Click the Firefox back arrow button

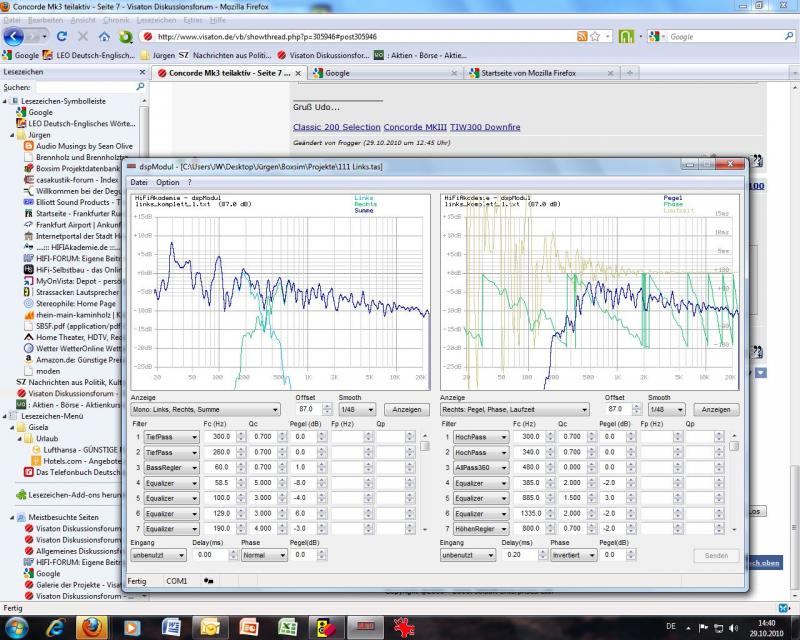tap(14, 36)
